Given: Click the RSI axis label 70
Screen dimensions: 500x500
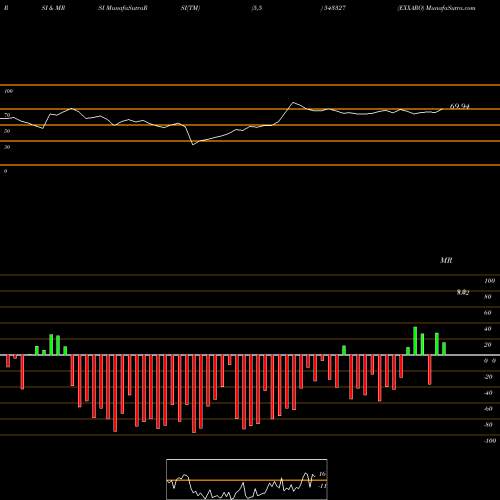Looking at the screenshot, I should [x=7, y=115].
